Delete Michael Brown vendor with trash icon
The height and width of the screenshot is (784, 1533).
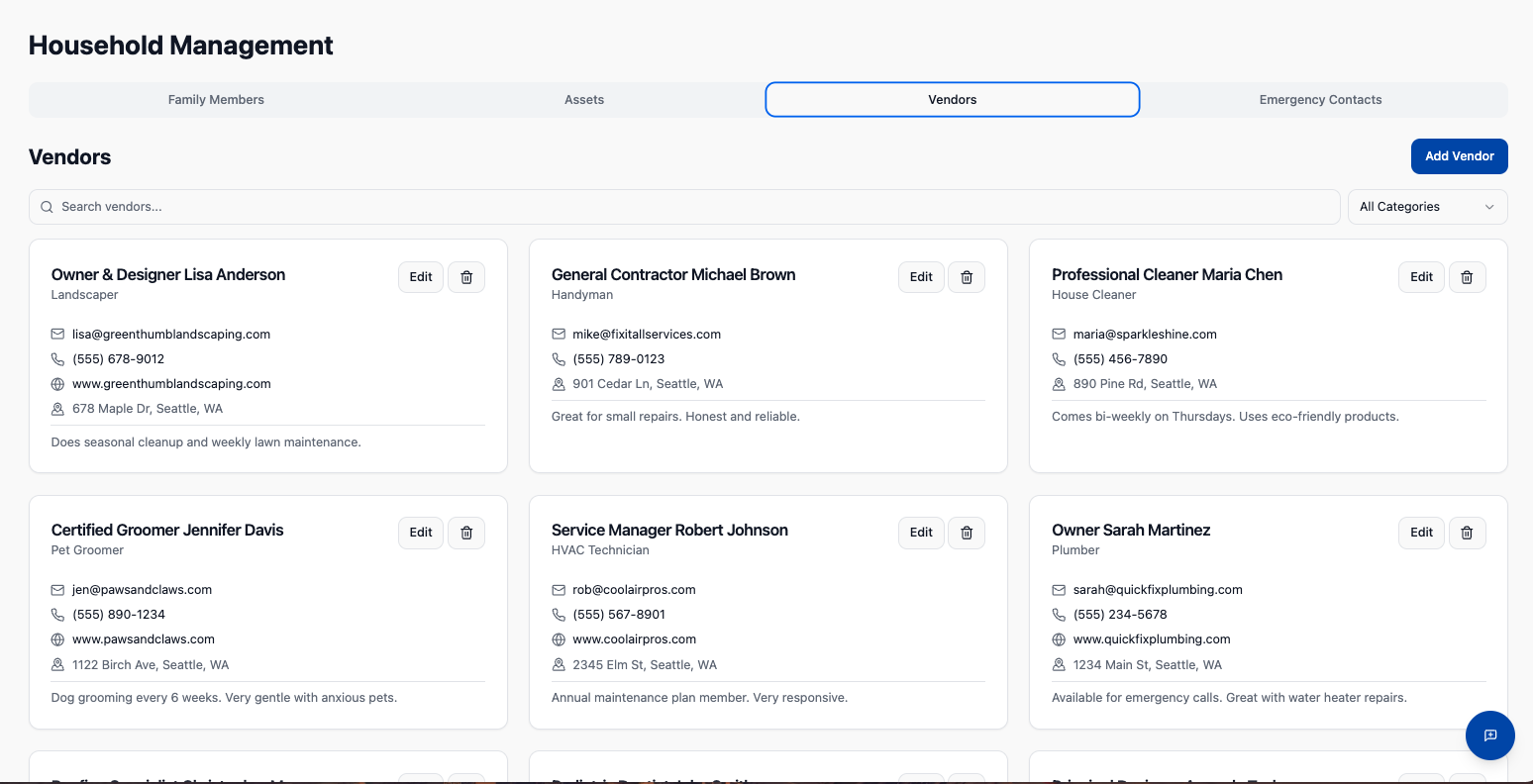pos(967,277)
